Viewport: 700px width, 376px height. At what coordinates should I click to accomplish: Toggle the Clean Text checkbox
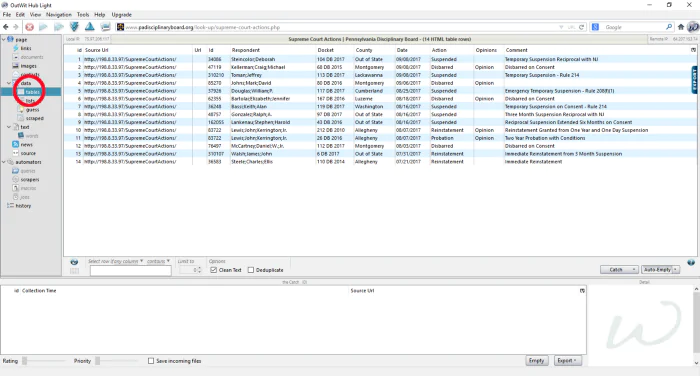click(213, 270)
